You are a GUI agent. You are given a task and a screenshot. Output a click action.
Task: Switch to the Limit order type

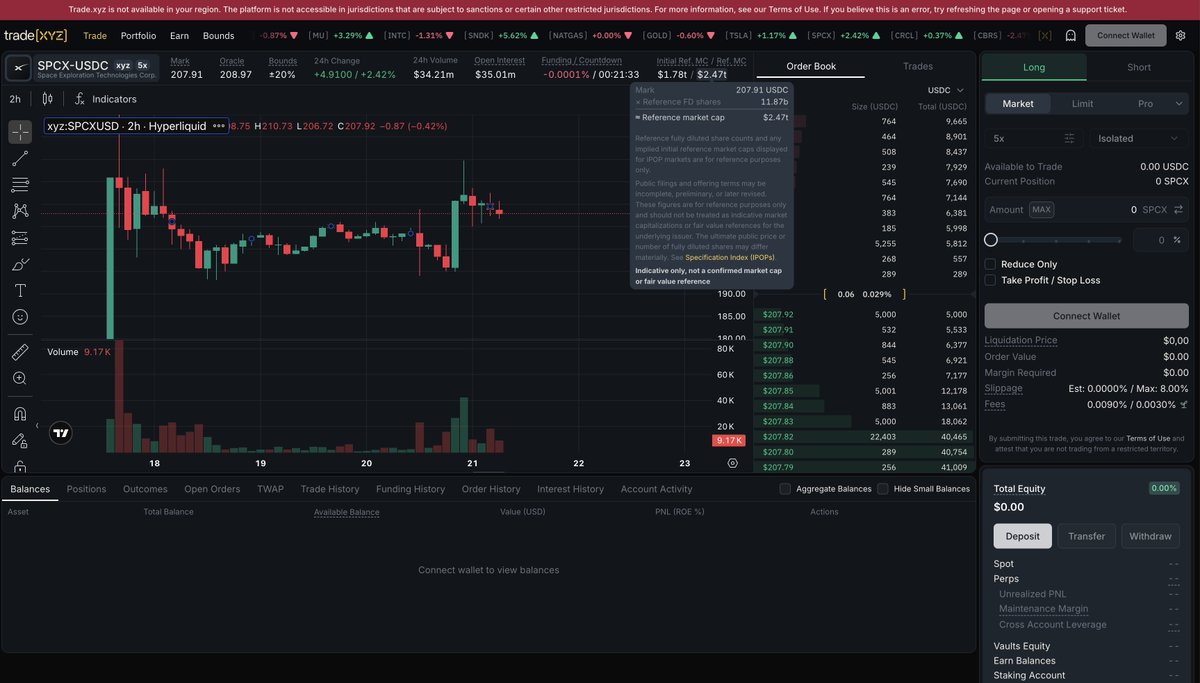(x=1083, y=103)
